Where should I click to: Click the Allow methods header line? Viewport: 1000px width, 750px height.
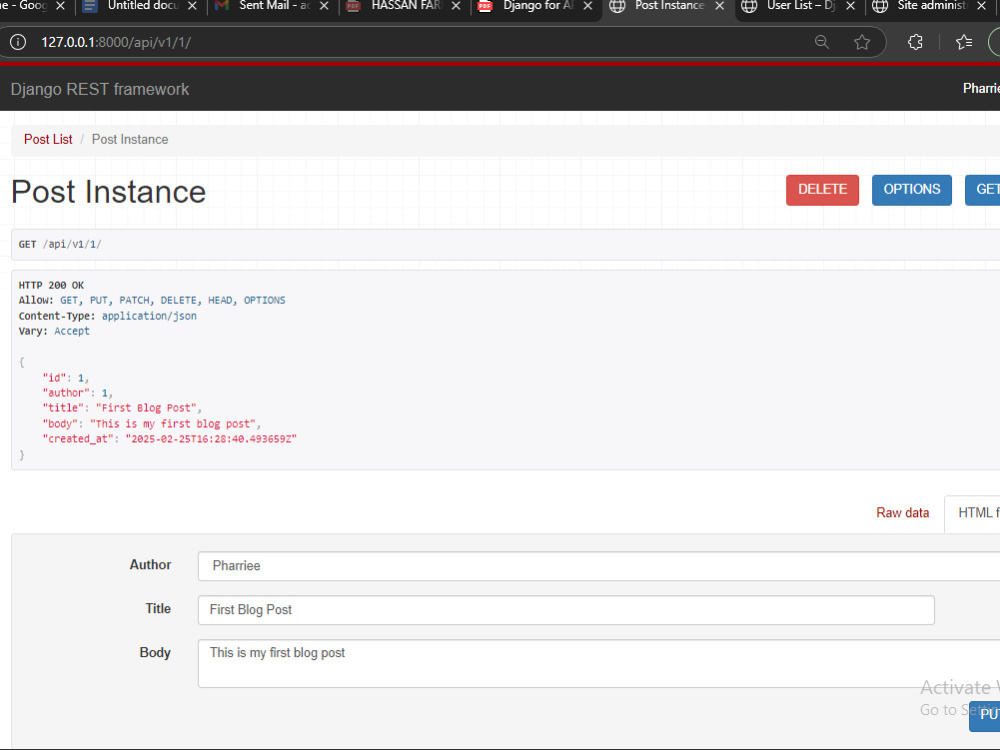[152, 300]
